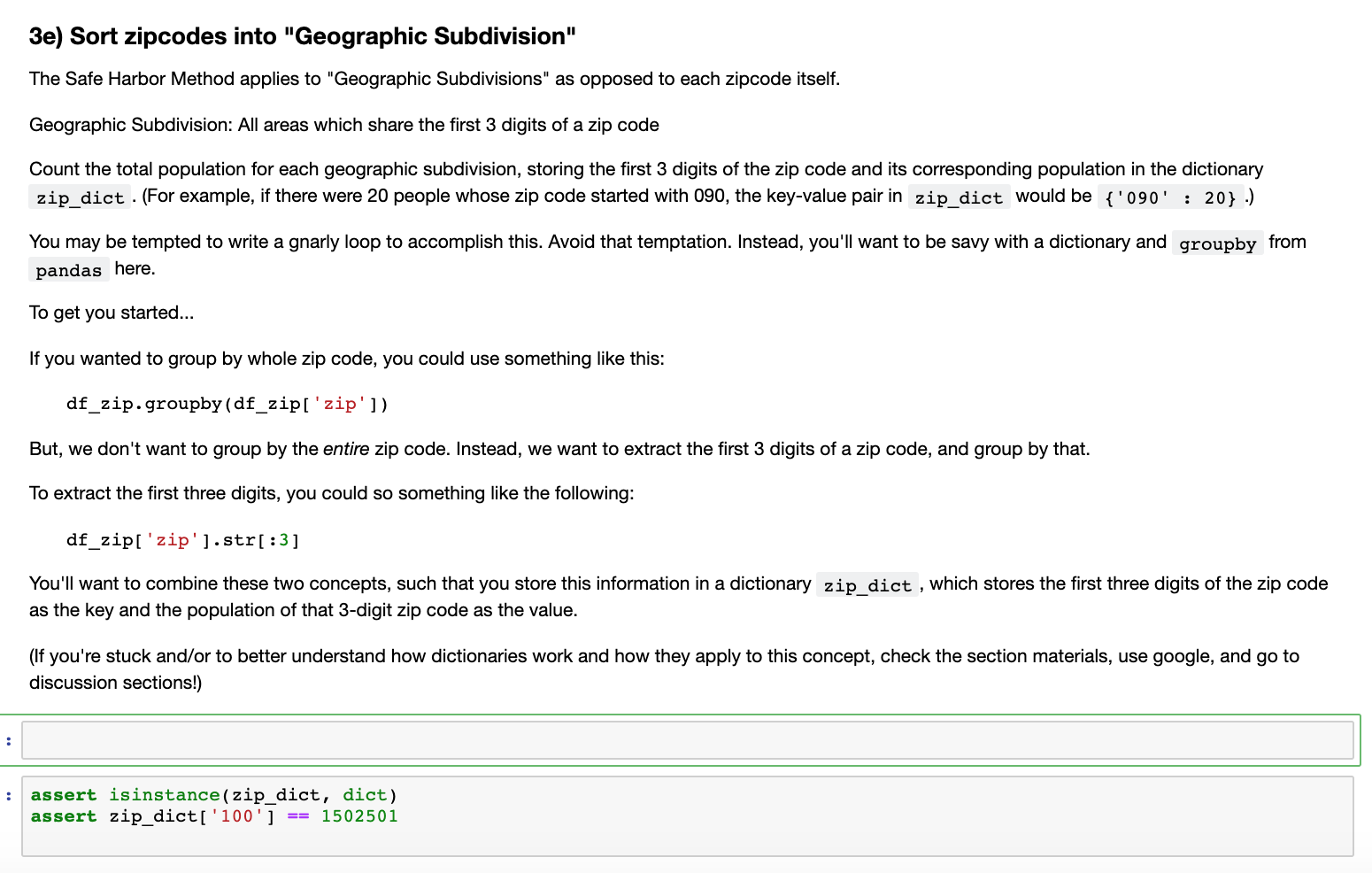Click the prompt colon beside assert cell
The height and width of the screenshot is (873, 1372).
8,794
